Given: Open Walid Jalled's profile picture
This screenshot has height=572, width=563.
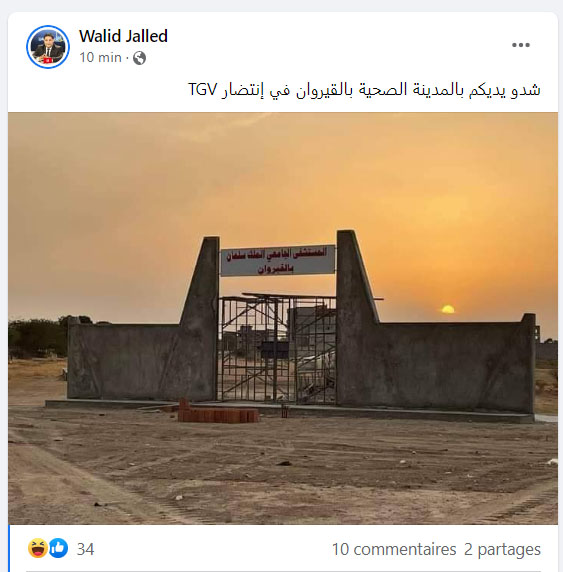Looking at the screenshot, I should 48,47.
